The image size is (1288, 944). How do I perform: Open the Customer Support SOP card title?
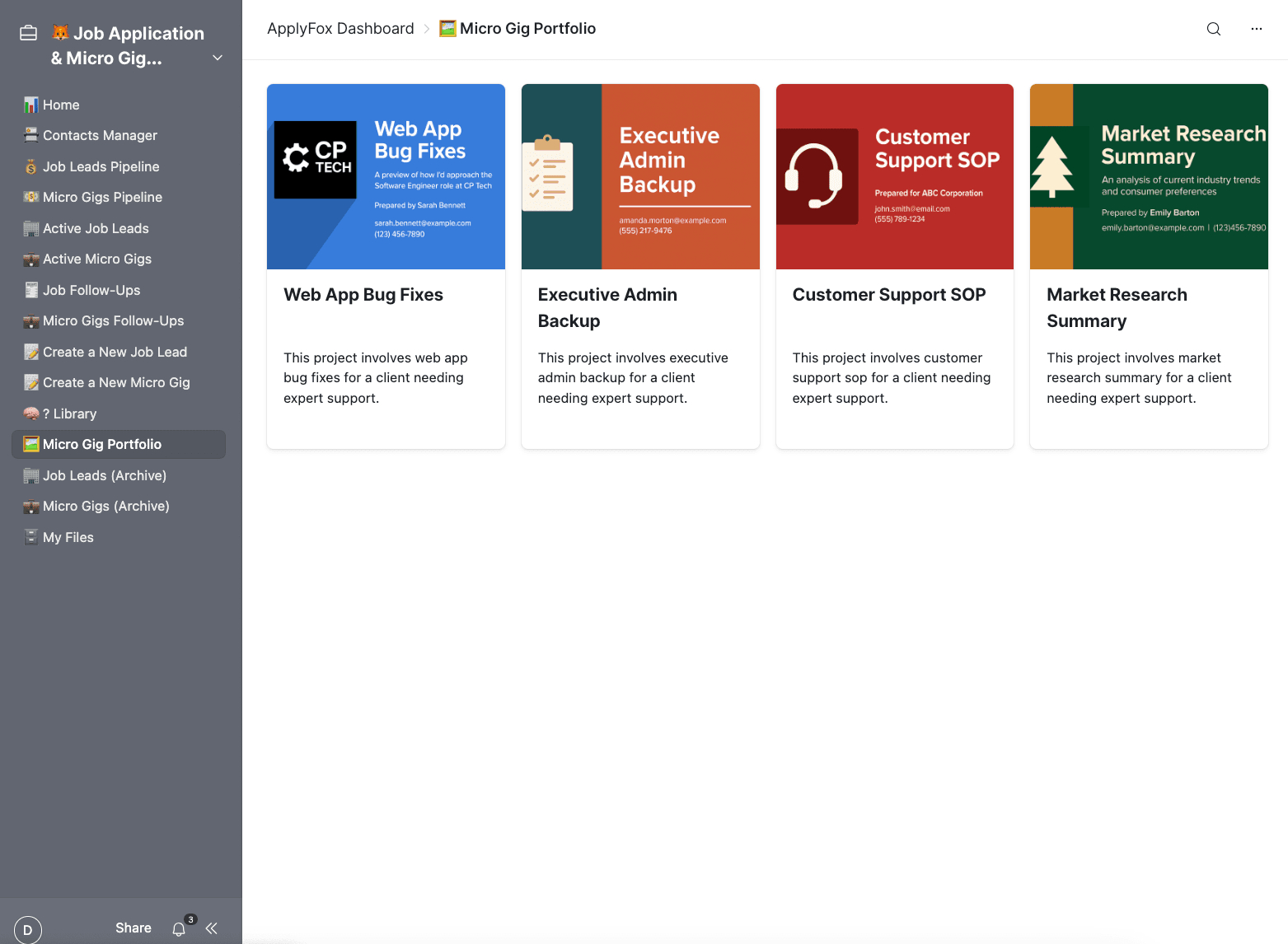pyautogui.click(x=889, y=295)
